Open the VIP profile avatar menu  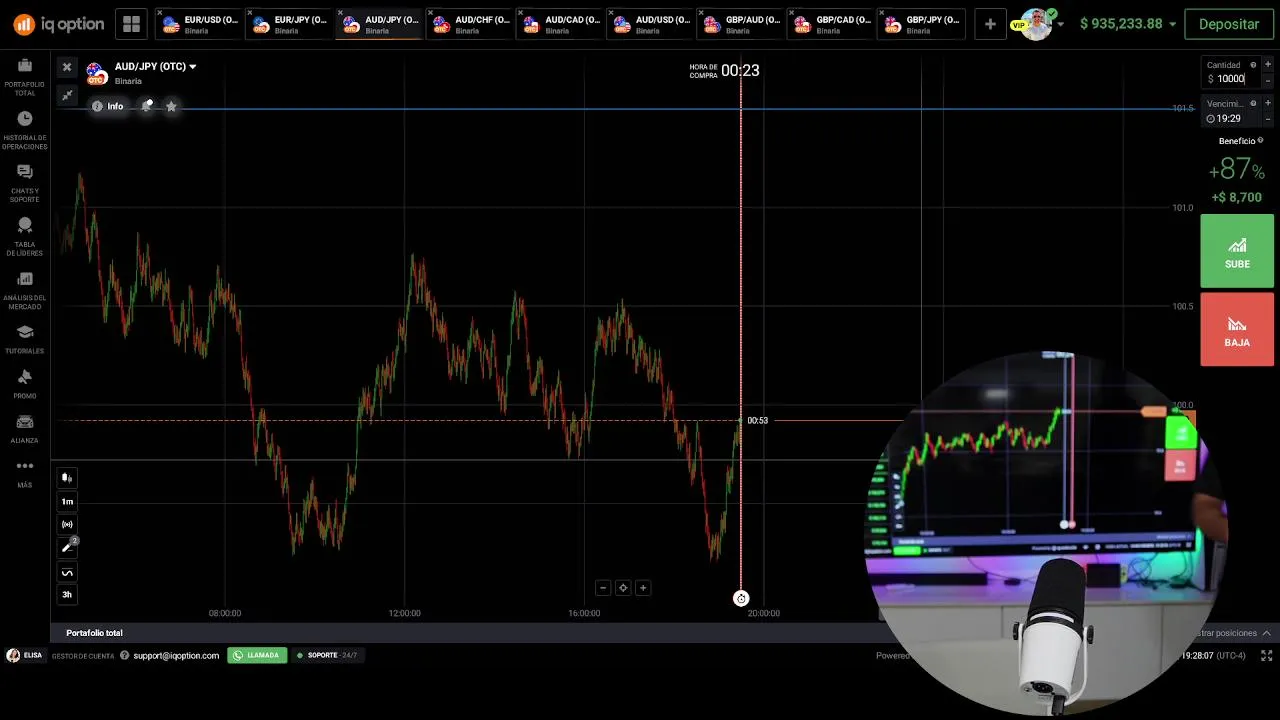[x=1037, y=24]
